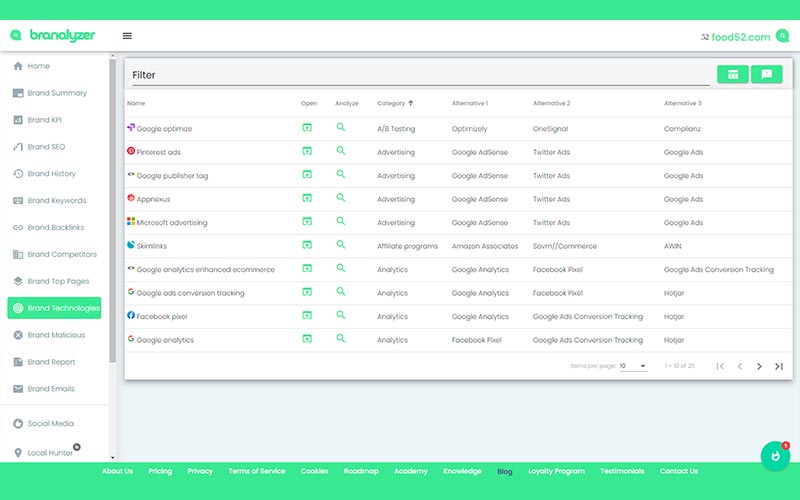Viewport: 800px width, 500px height.
Task: Analyze Facebook pixel magnifier icon
Action: click(341, 315)
